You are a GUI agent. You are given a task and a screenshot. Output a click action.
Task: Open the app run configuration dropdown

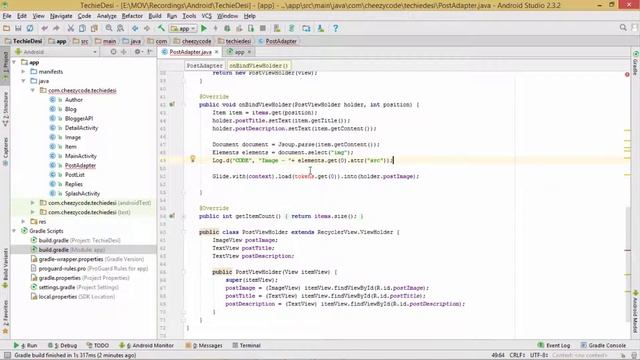click(x=183, y=28)
